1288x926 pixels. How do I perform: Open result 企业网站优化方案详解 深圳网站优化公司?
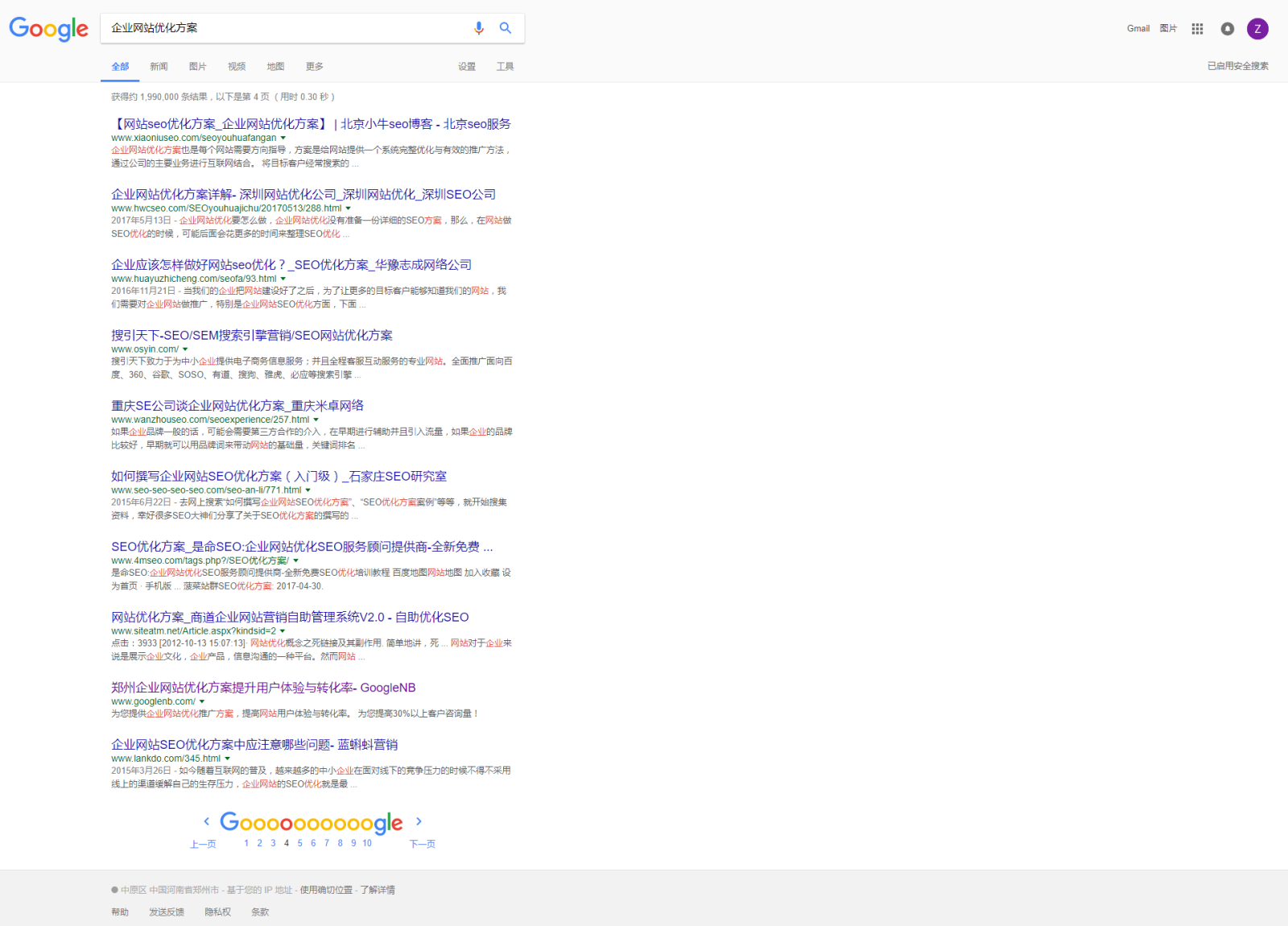303,195
